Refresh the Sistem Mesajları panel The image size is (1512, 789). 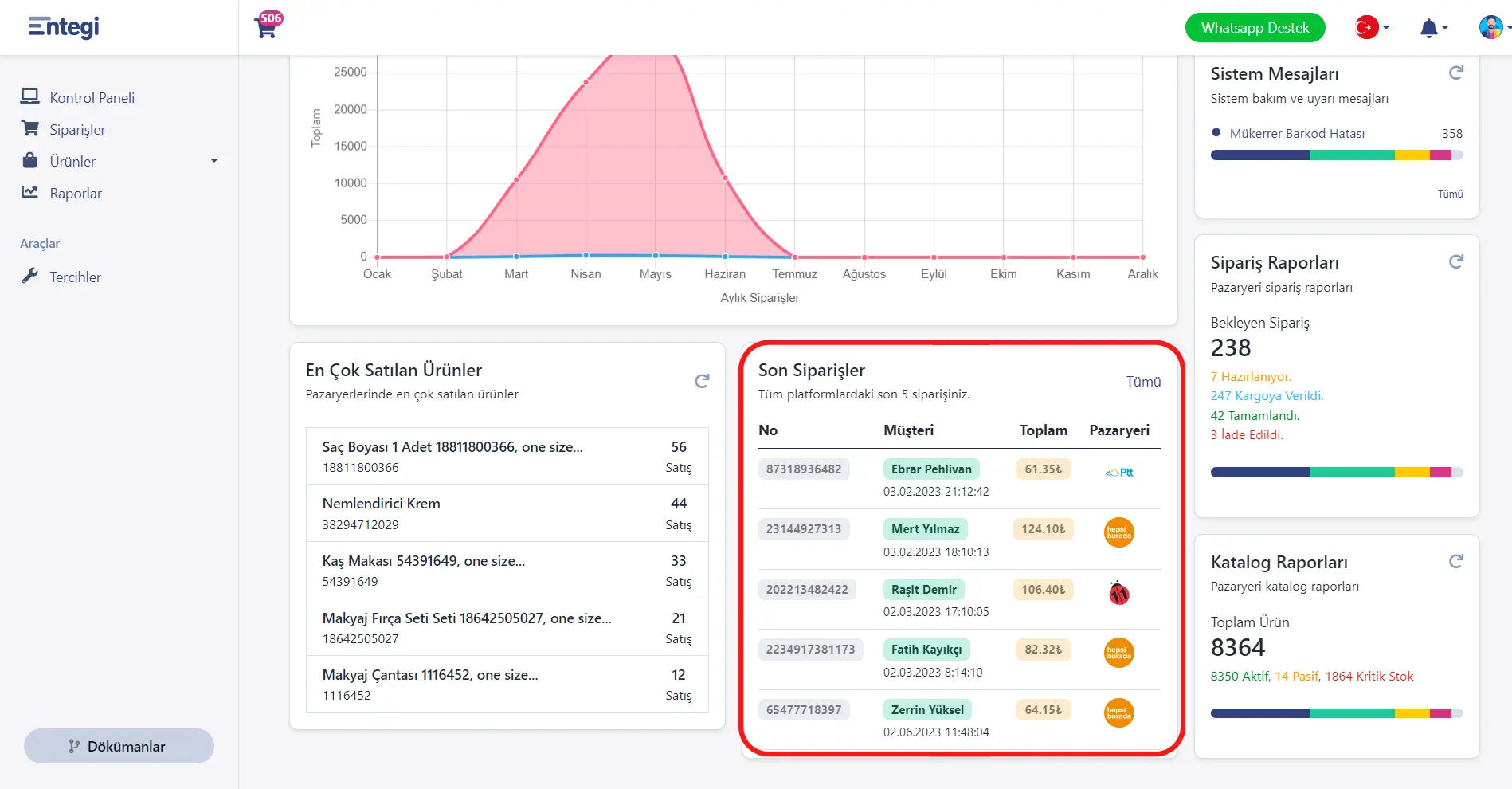[x=1455, y=73]
